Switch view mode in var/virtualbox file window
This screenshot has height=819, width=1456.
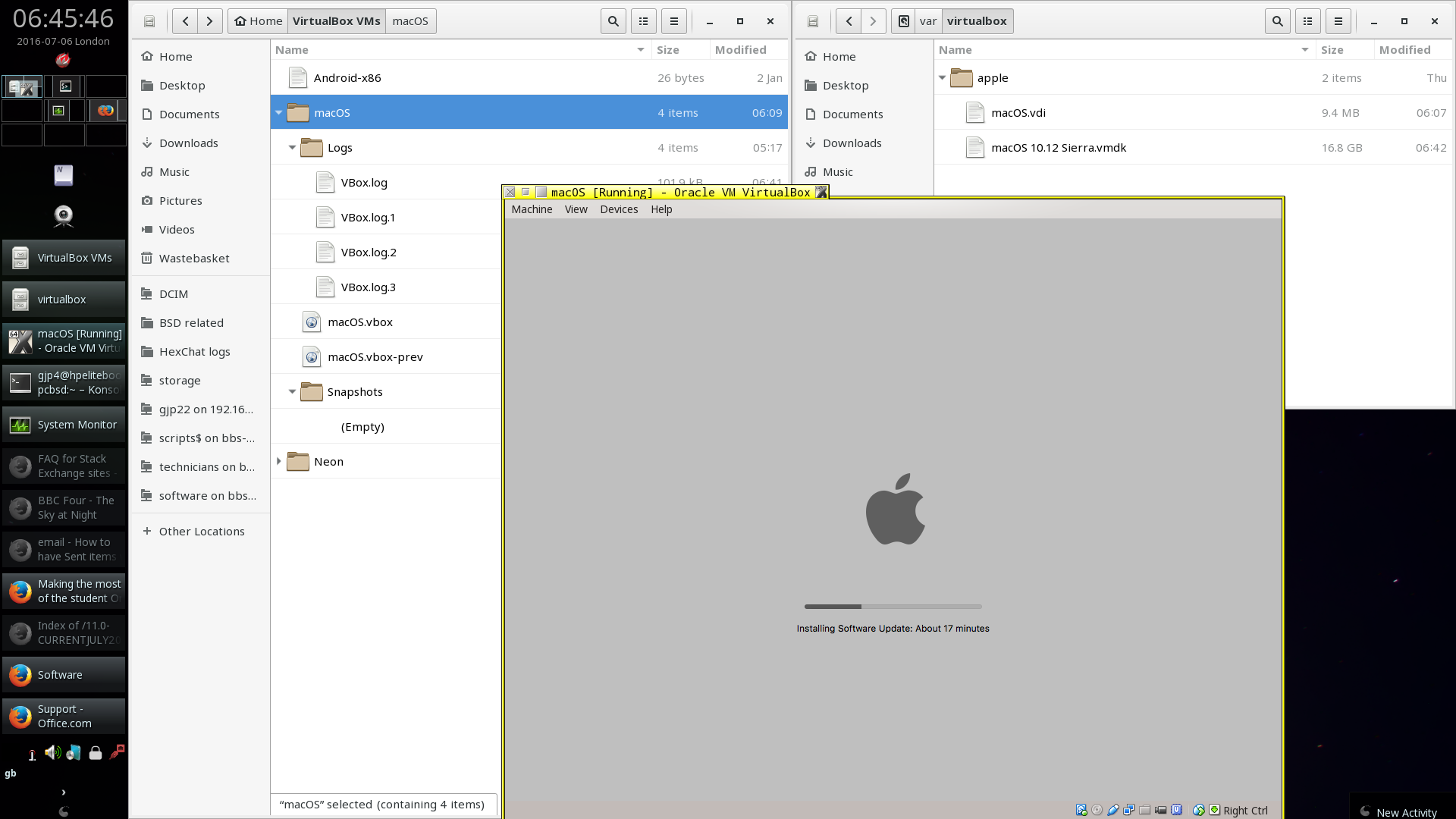point(1308,21)
